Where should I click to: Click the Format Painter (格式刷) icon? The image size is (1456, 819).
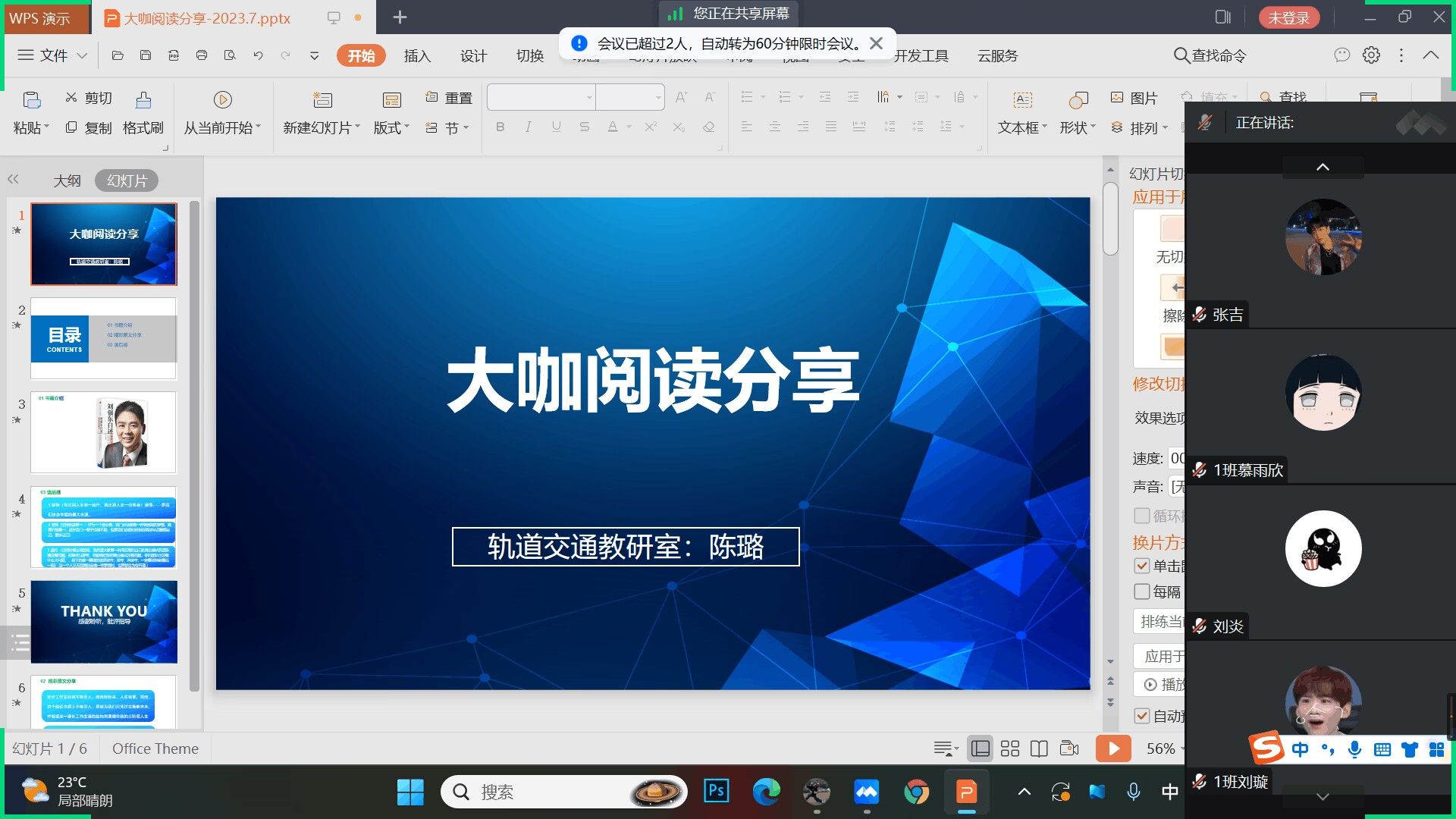coord(143,100)
